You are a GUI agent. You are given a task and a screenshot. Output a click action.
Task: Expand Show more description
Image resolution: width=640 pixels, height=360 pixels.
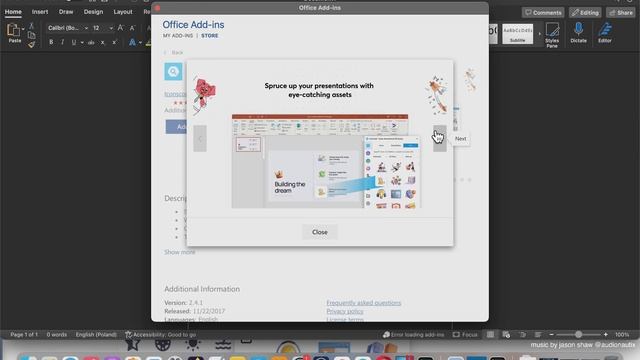[180, 252]
